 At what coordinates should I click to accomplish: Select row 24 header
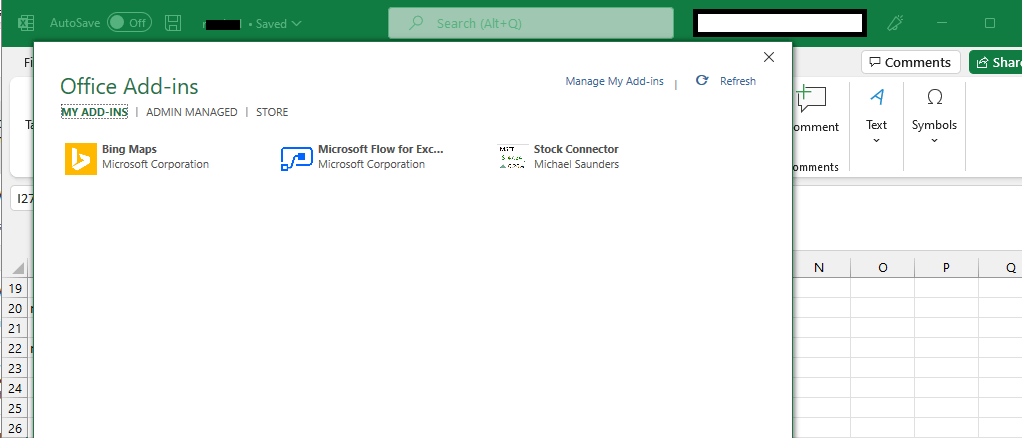15,388
